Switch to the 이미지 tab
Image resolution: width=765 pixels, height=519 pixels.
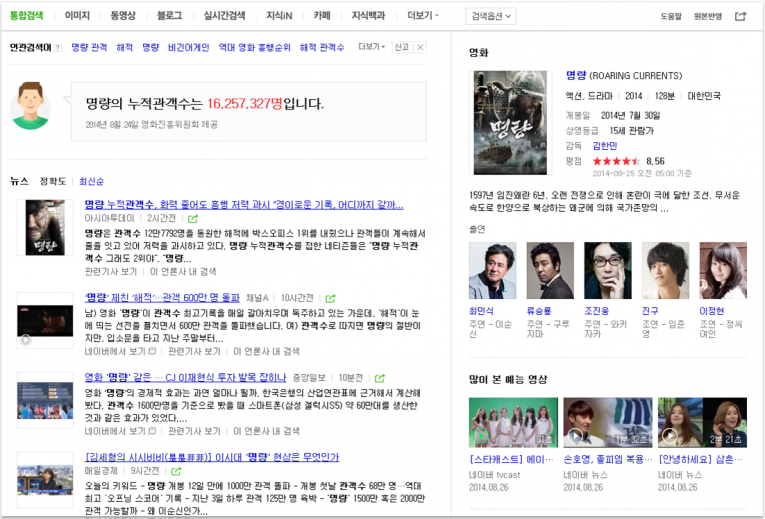coord(77,16)
